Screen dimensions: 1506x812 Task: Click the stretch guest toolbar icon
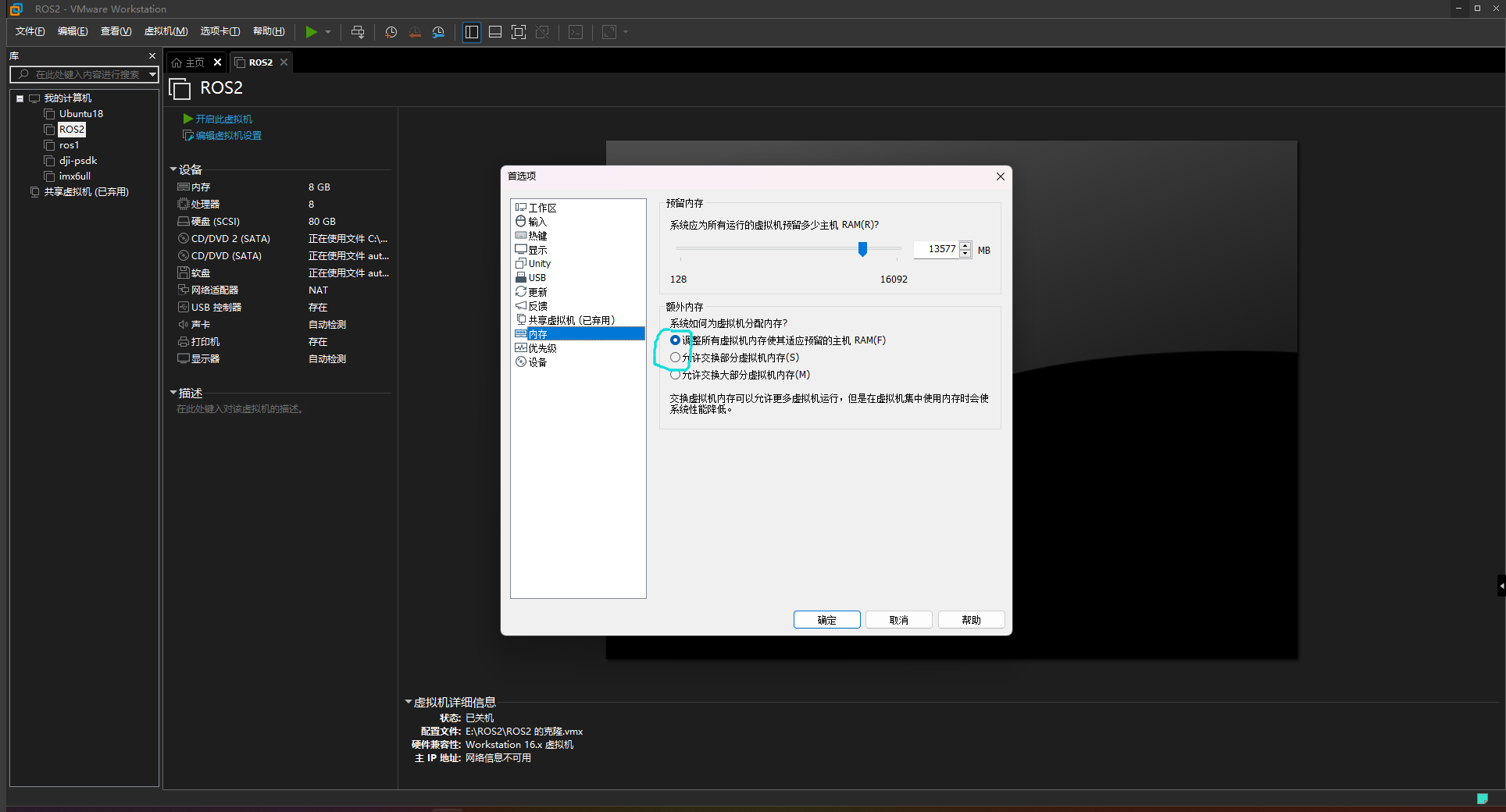(609, 32)
